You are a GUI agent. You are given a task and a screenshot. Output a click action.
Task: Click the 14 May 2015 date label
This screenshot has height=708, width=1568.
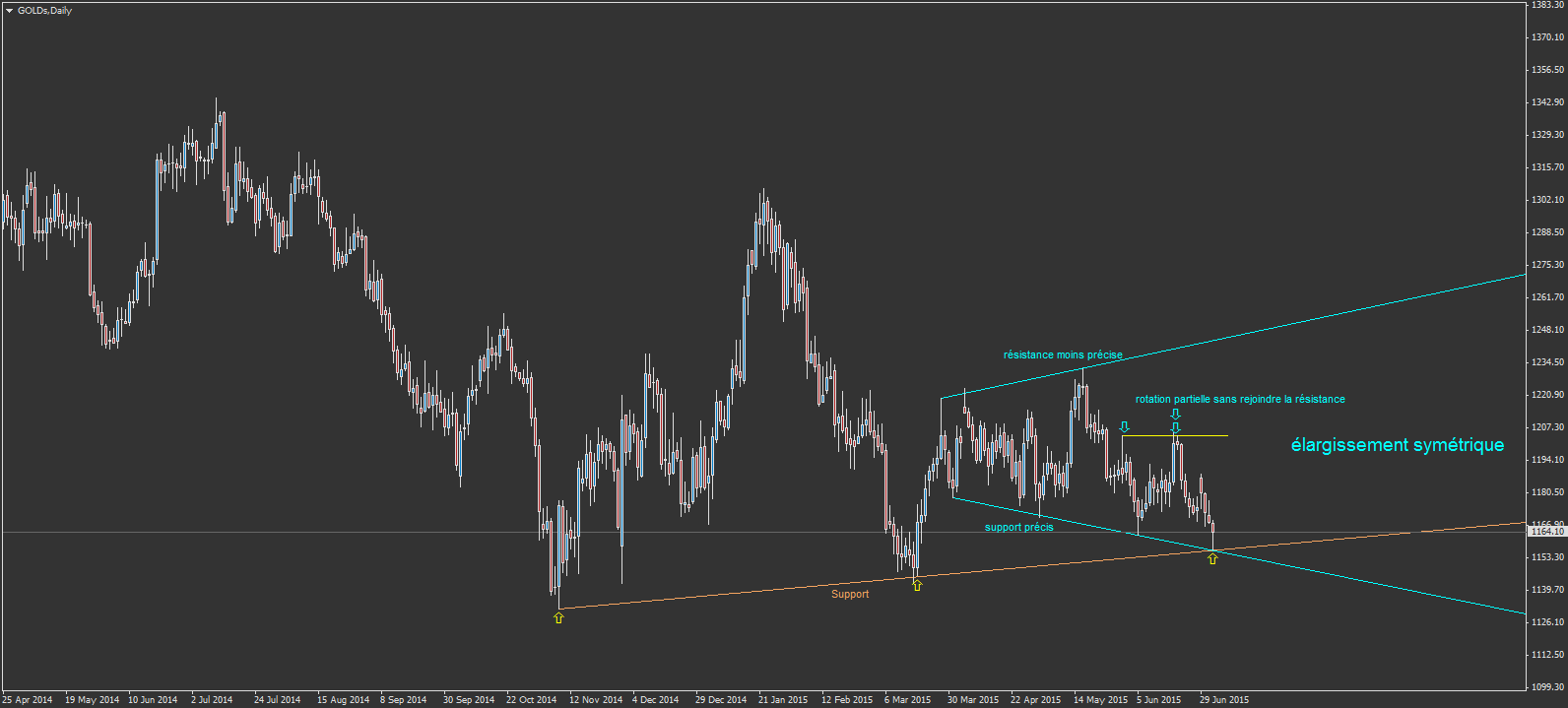[x=1100, y=700]
